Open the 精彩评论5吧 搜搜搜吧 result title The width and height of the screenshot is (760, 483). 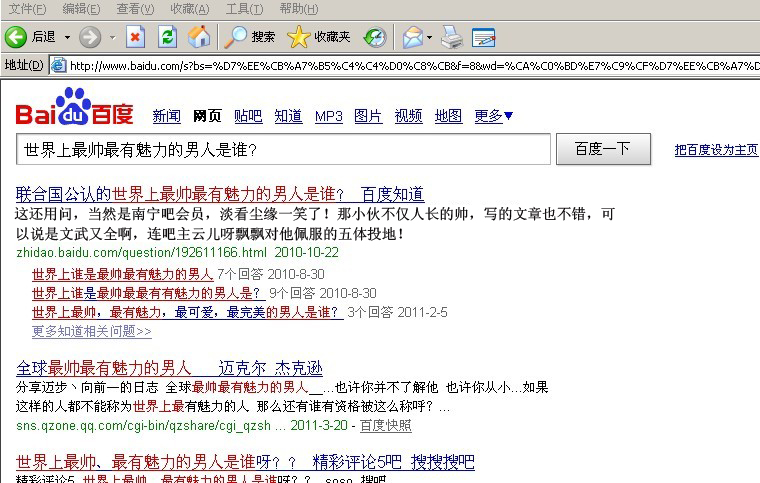[x=245, y=462]
